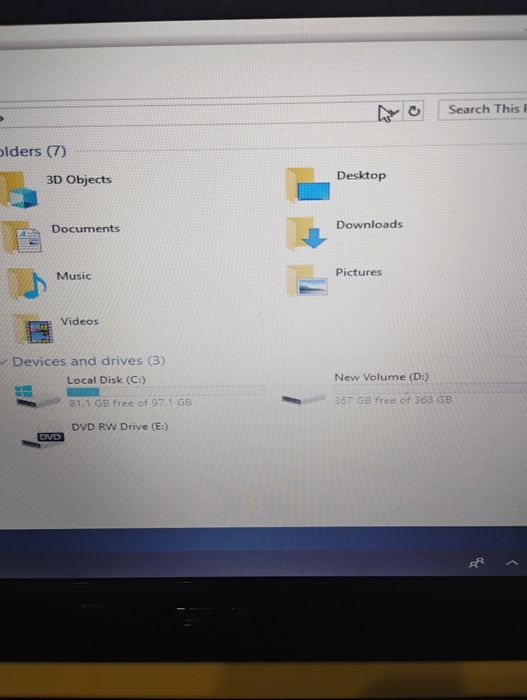Screen dimensions: 527x700
Task: Click the Folders (7) group header
Action: click(x=33, y=151)
